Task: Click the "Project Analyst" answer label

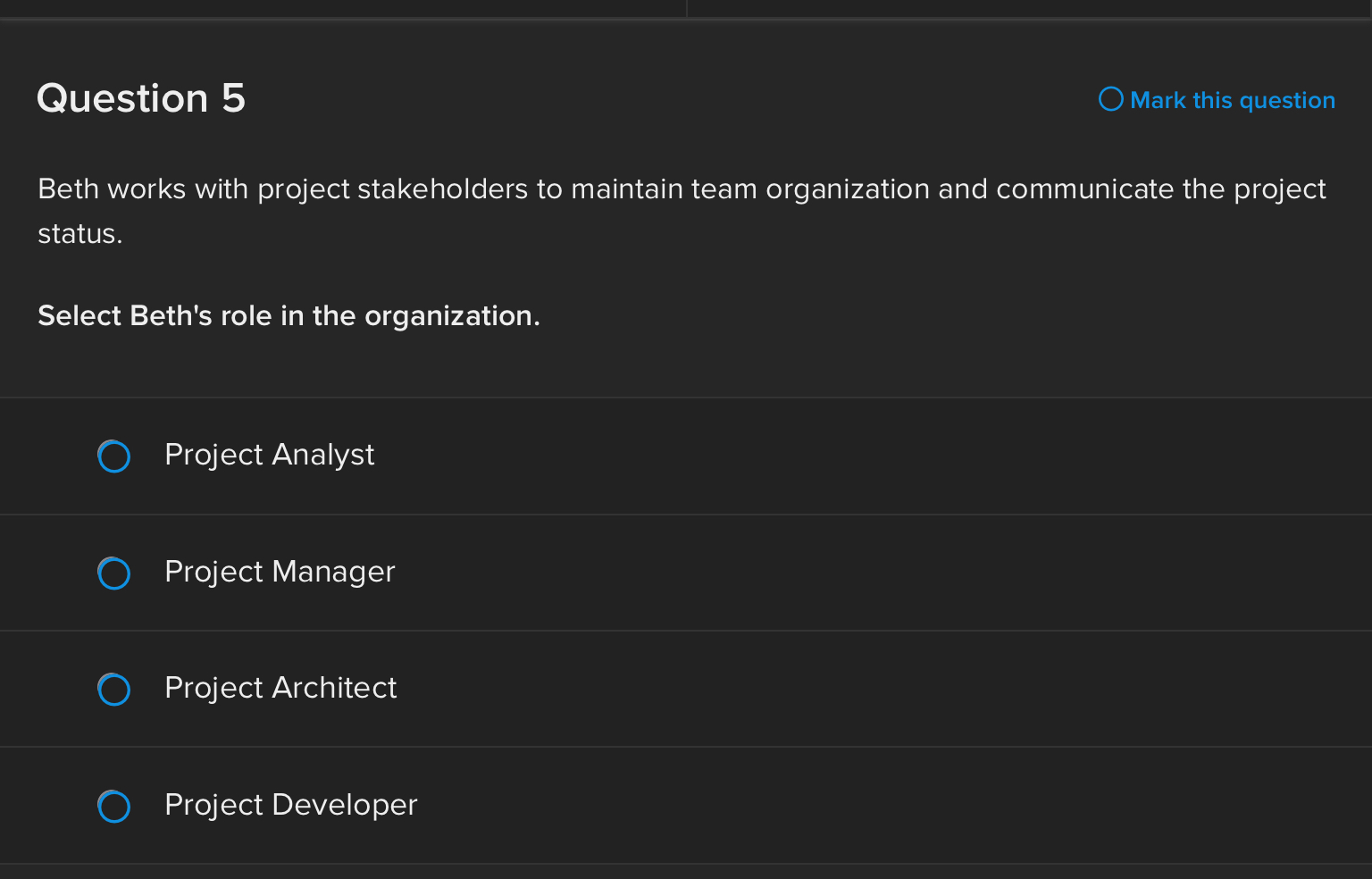Action: tap(269, 455)
